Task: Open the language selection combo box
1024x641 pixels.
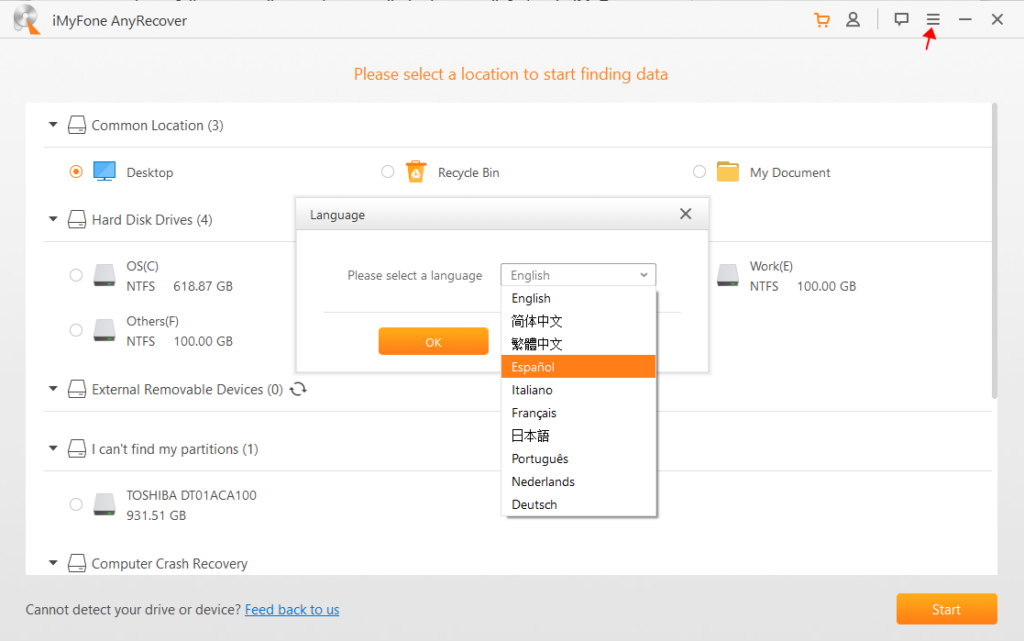Action: 578,275
